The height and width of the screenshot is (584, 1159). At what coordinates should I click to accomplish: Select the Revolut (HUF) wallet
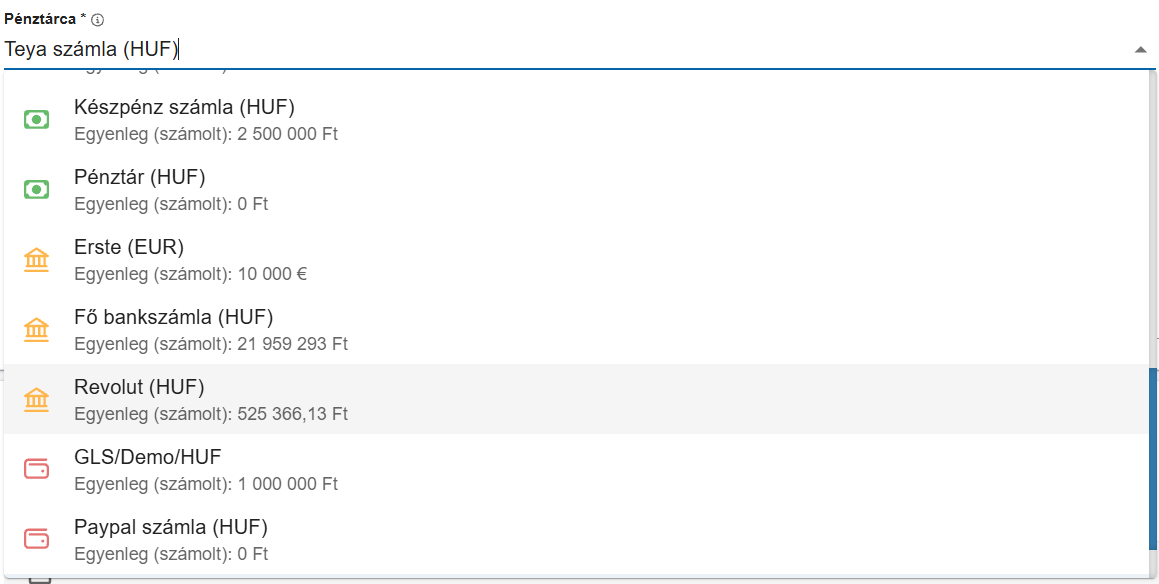(x=139, y=388)
